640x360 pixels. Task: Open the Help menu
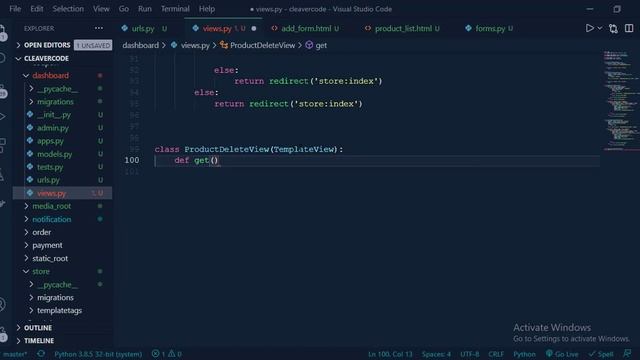coord(207,9)
